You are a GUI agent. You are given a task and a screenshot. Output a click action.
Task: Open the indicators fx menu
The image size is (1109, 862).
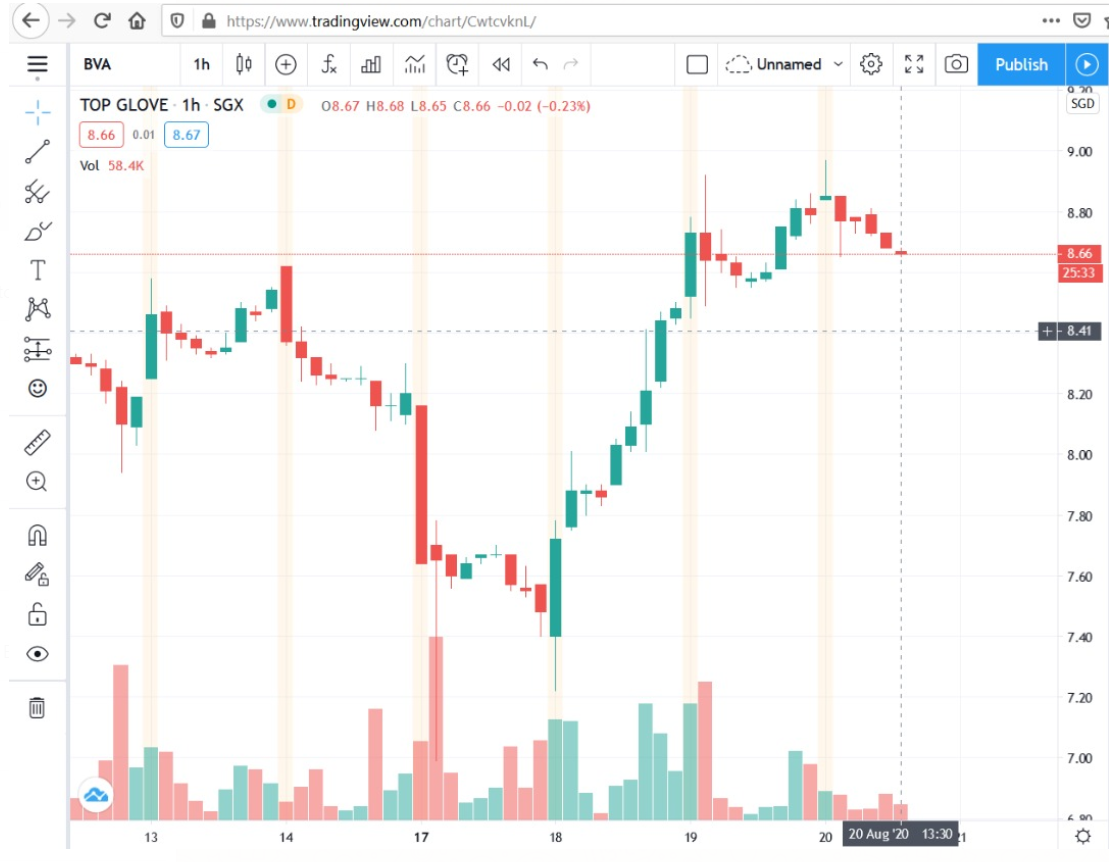[329, 65]
